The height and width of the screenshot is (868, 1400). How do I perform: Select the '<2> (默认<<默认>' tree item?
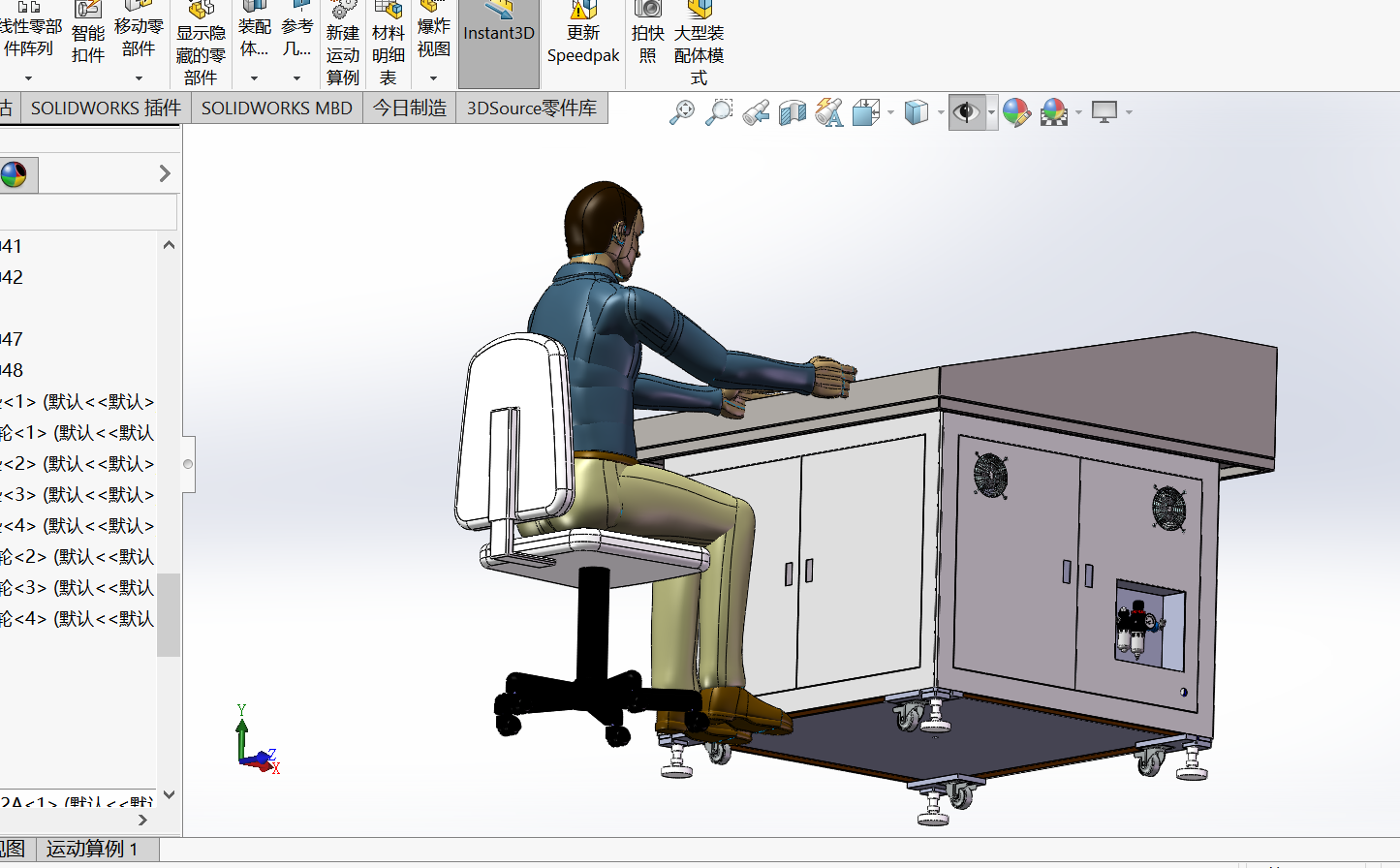(78, 463)
